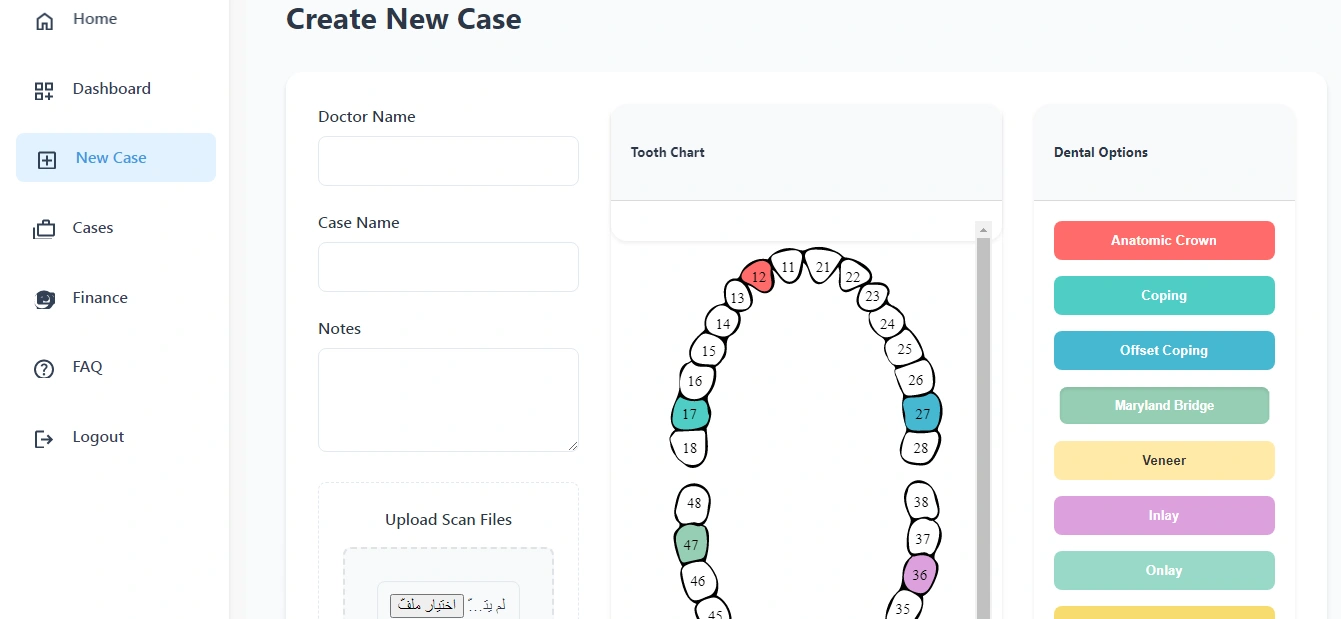This screenshot has height=619, width=1341.
Task: Click the Home sidebar icon
Action: point(44,21)
